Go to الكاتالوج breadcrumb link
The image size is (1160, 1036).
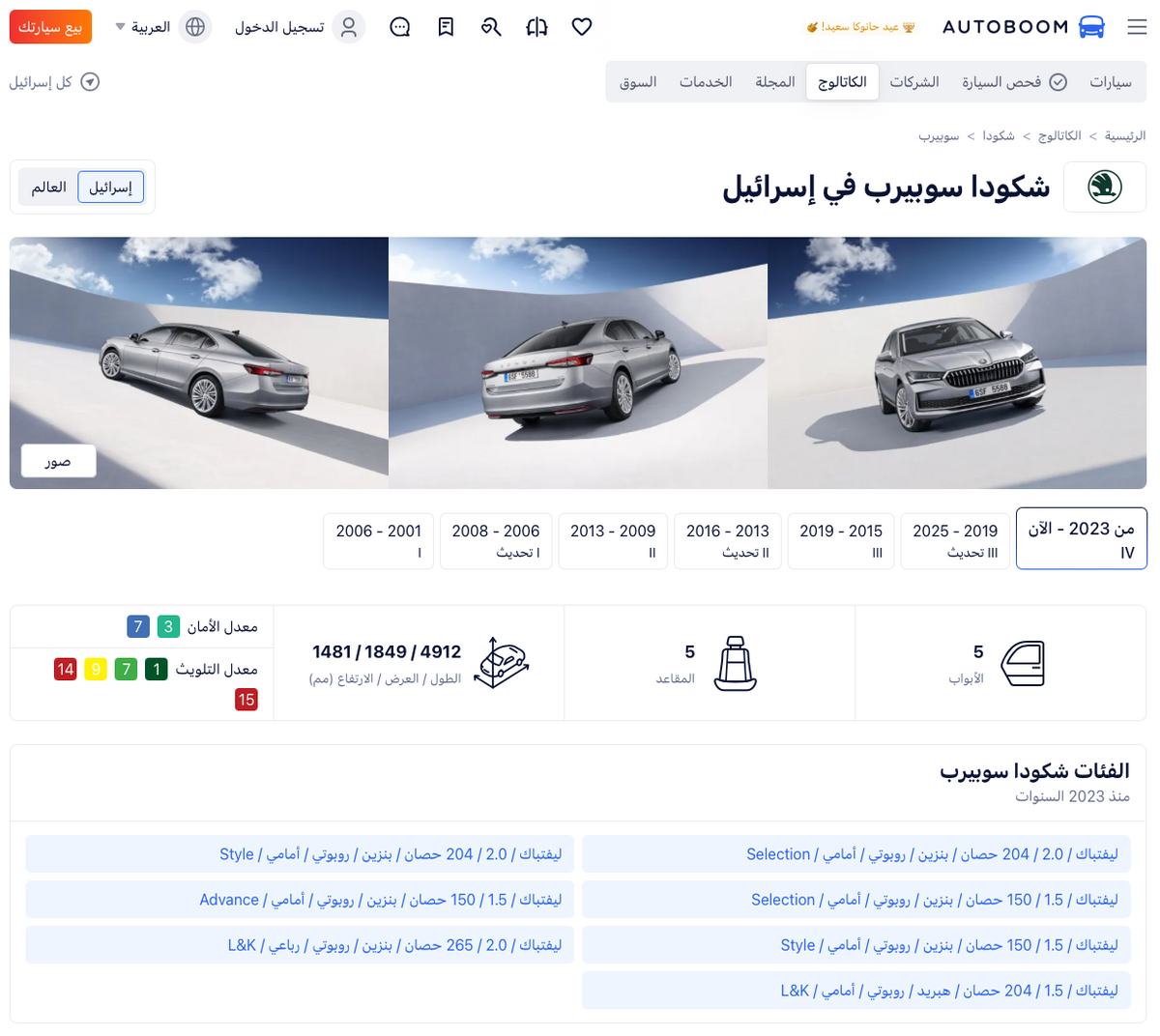1060,136
